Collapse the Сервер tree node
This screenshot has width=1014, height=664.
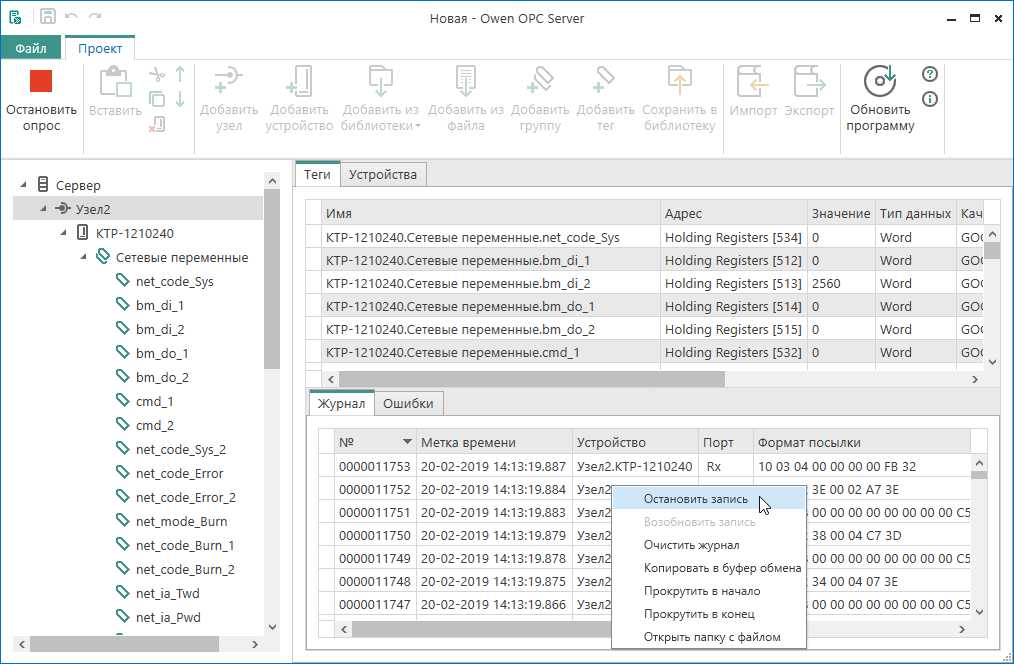tap(23, 185)
